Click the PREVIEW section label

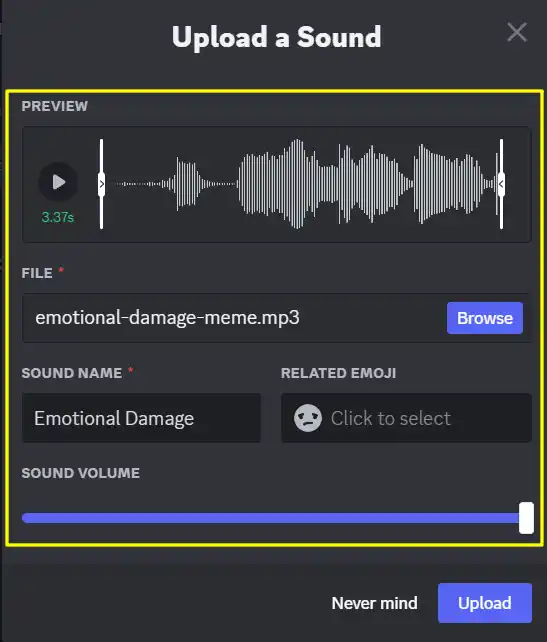point(55,106)
